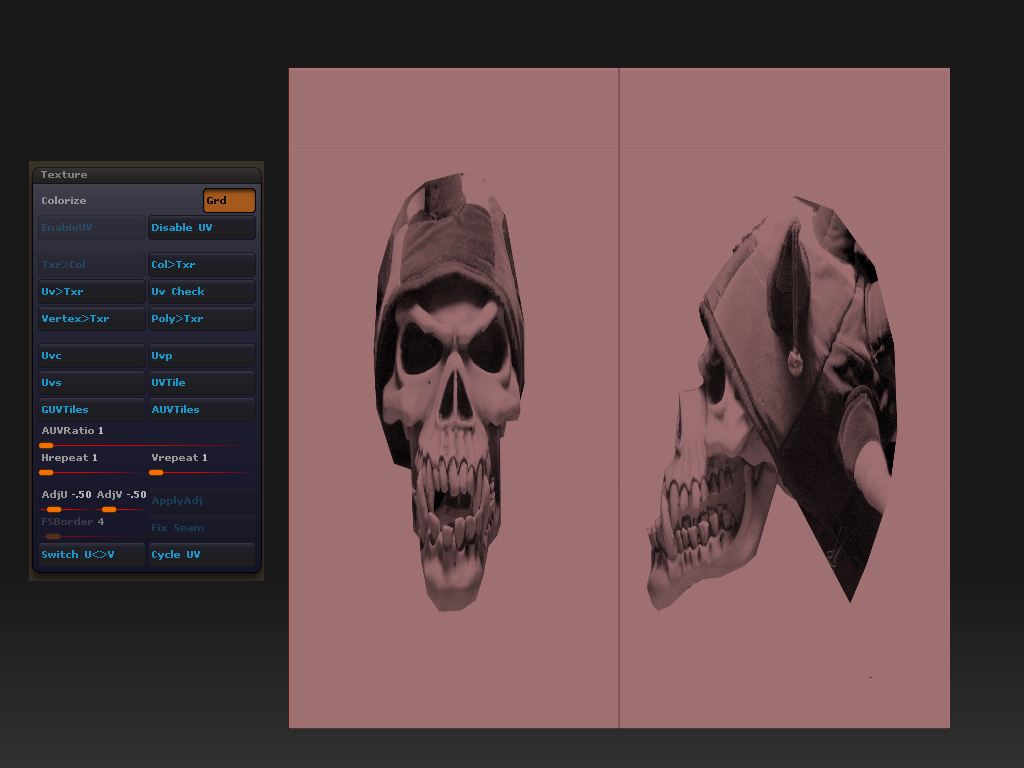
Task: Enable Colorize in the Texture palette
Action: click(x=63, y=200)
